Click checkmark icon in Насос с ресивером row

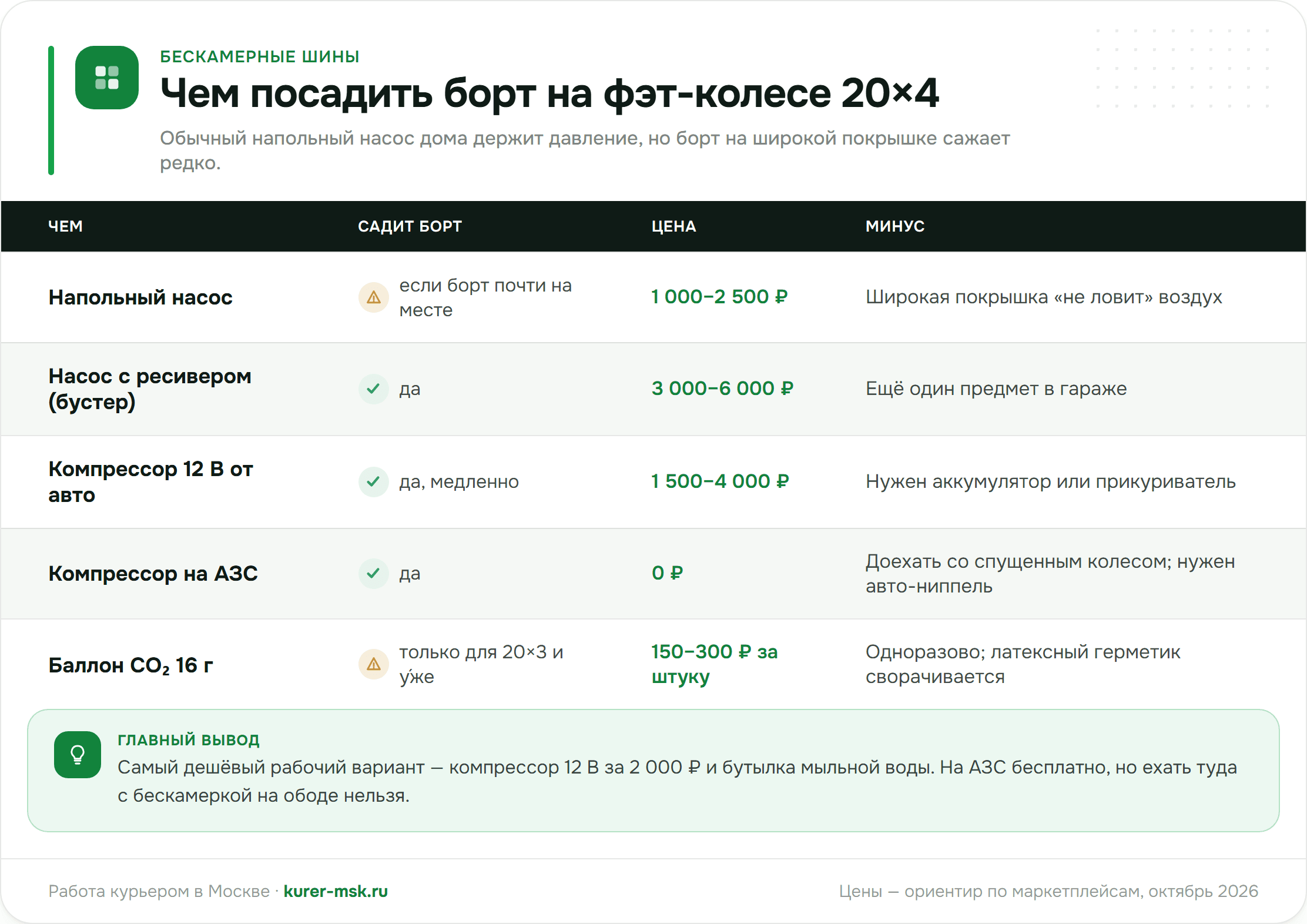tap(374, 389)
